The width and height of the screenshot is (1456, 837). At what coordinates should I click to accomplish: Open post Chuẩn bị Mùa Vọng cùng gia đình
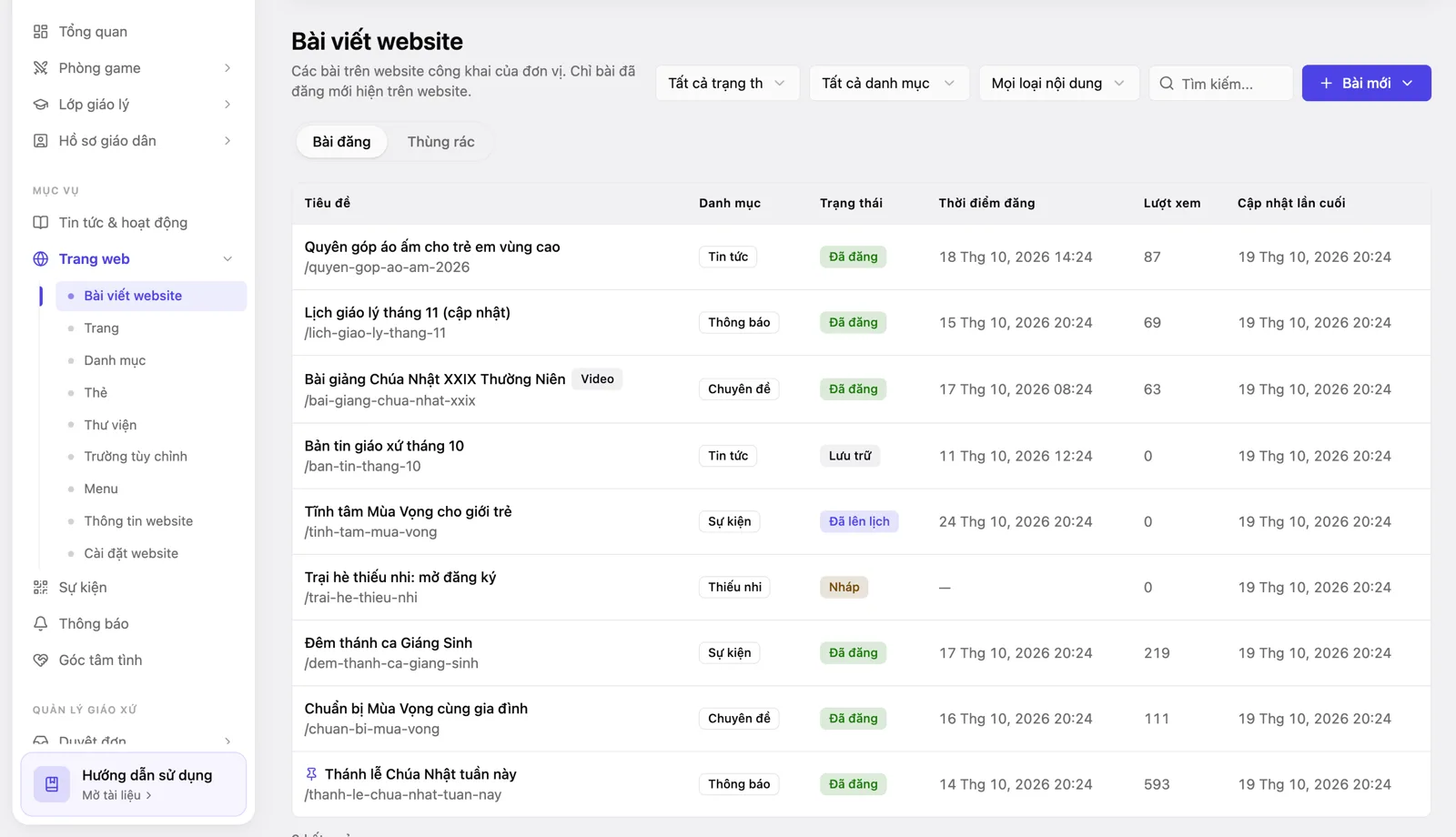(416, 709)
